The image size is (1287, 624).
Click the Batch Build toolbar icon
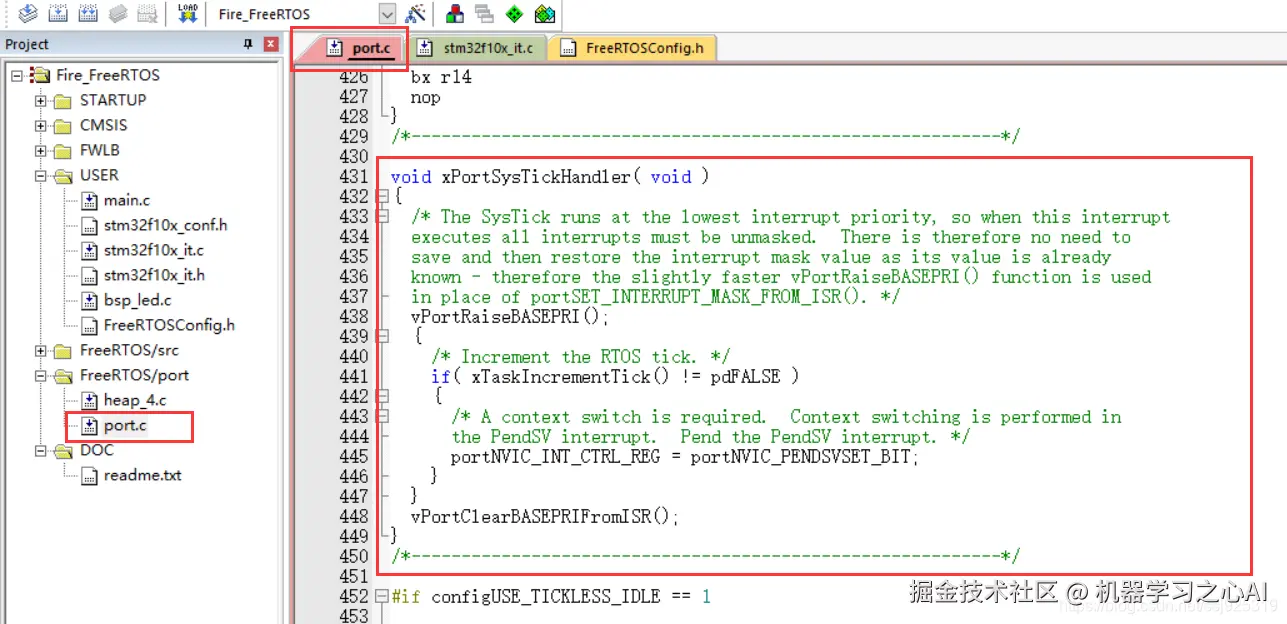(118, 14)
